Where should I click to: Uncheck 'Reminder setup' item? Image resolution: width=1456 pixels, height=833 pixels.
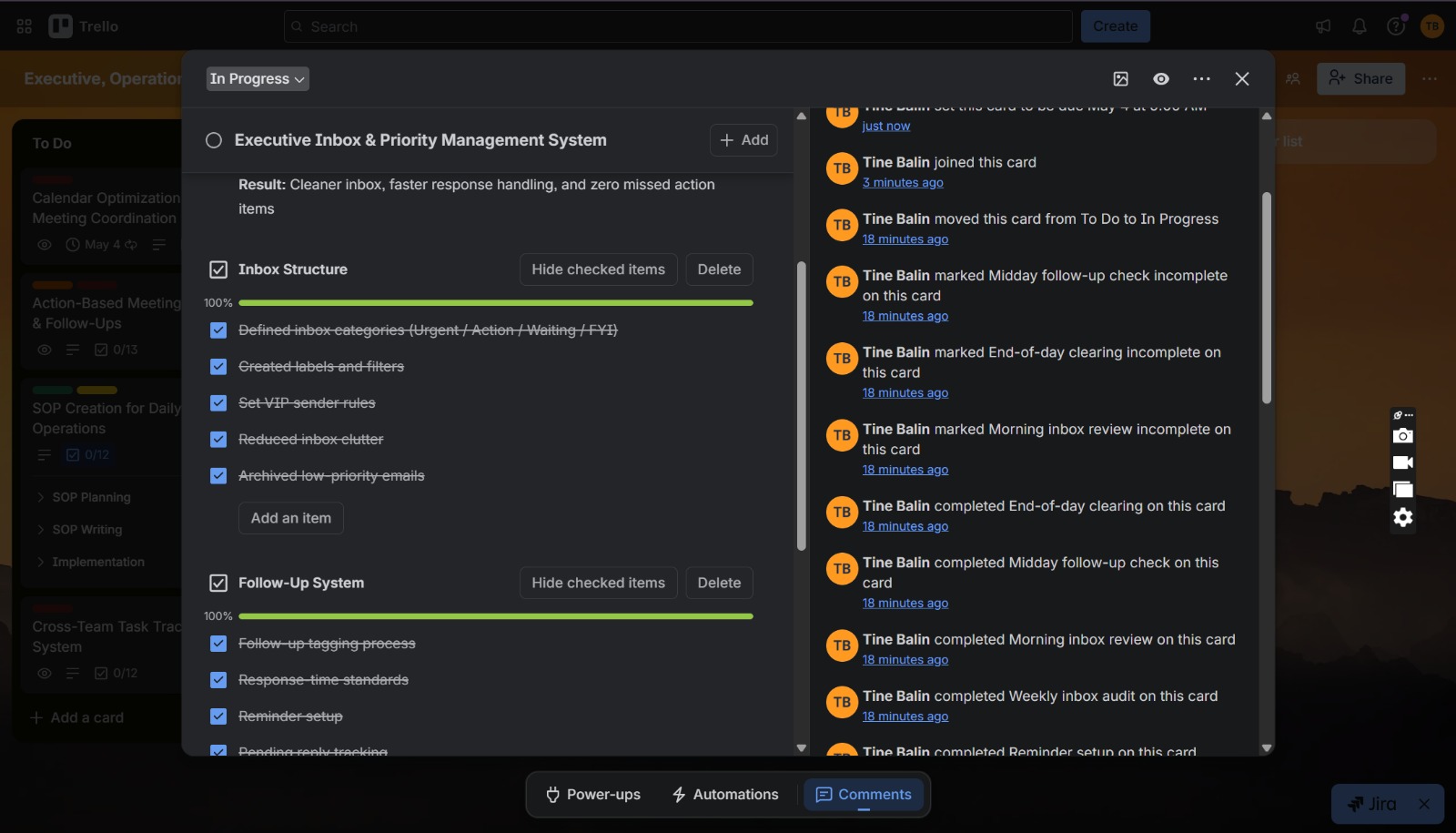point(218,716)
